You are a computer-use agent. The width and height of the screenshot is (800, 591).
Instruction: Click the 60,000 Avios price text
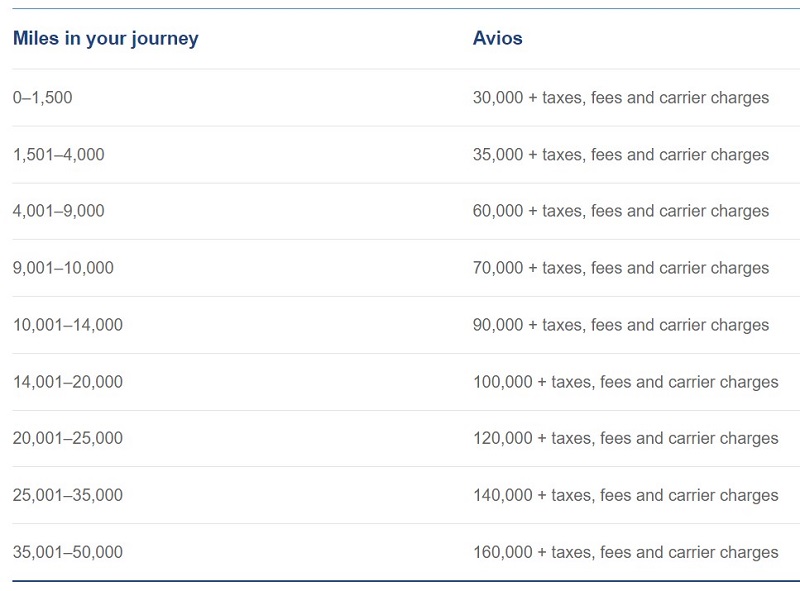coord(621,211)
